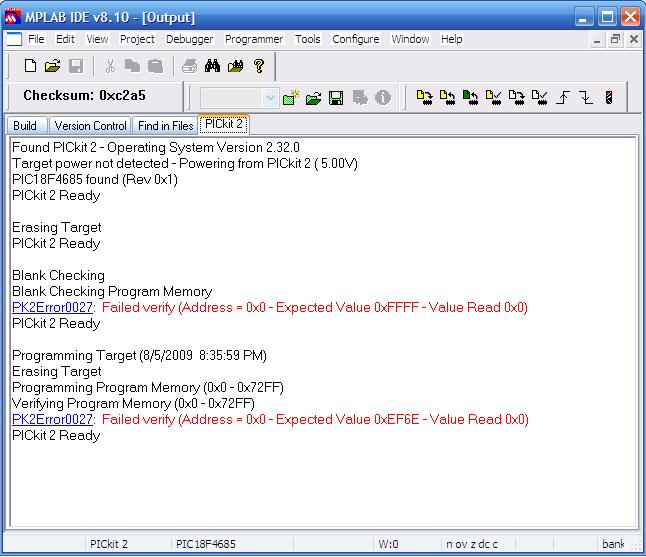
Task: Switch to the Version Control tab
Action: click(x=90, y=126)
